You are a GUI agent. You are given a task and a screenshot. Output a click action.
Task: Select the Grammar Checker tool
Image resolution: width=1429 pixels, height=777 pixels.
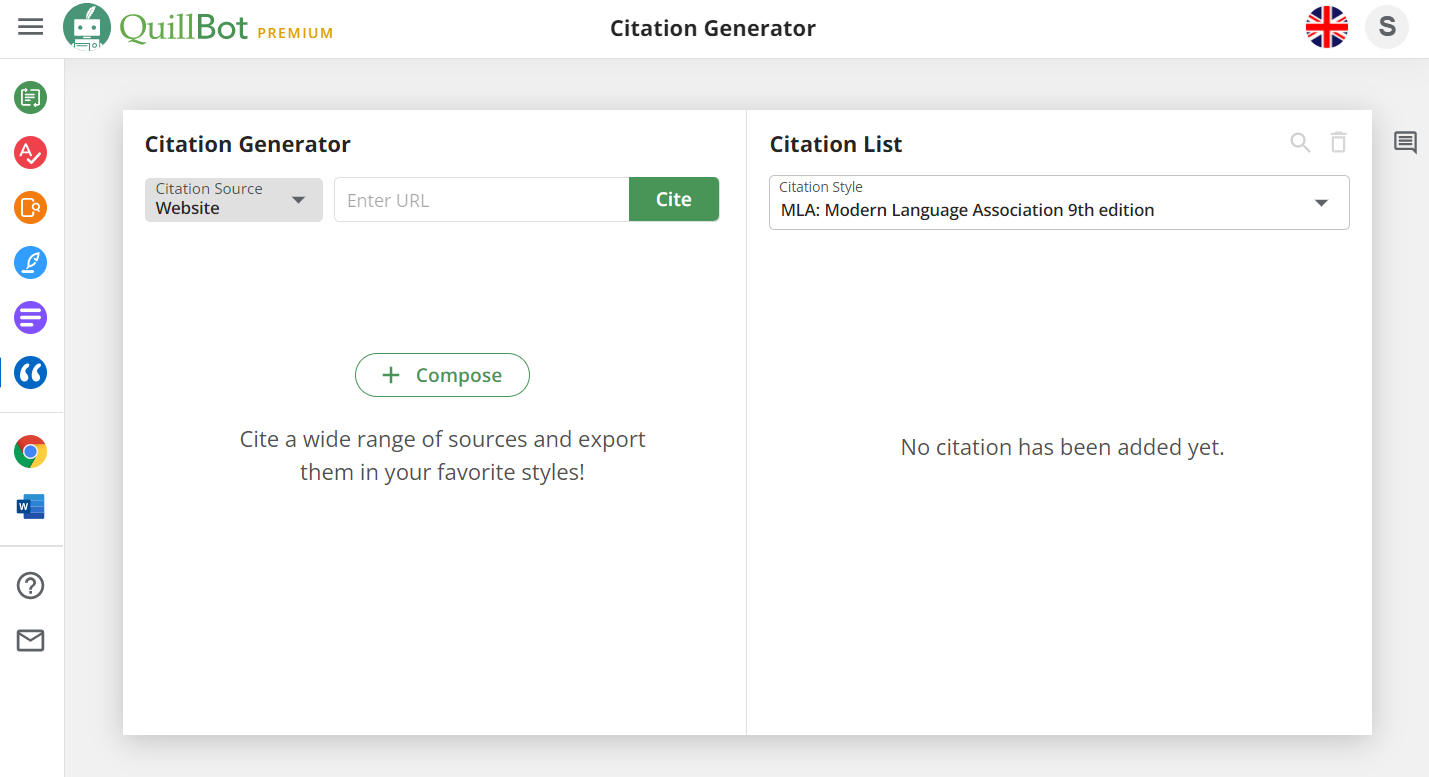30,153
